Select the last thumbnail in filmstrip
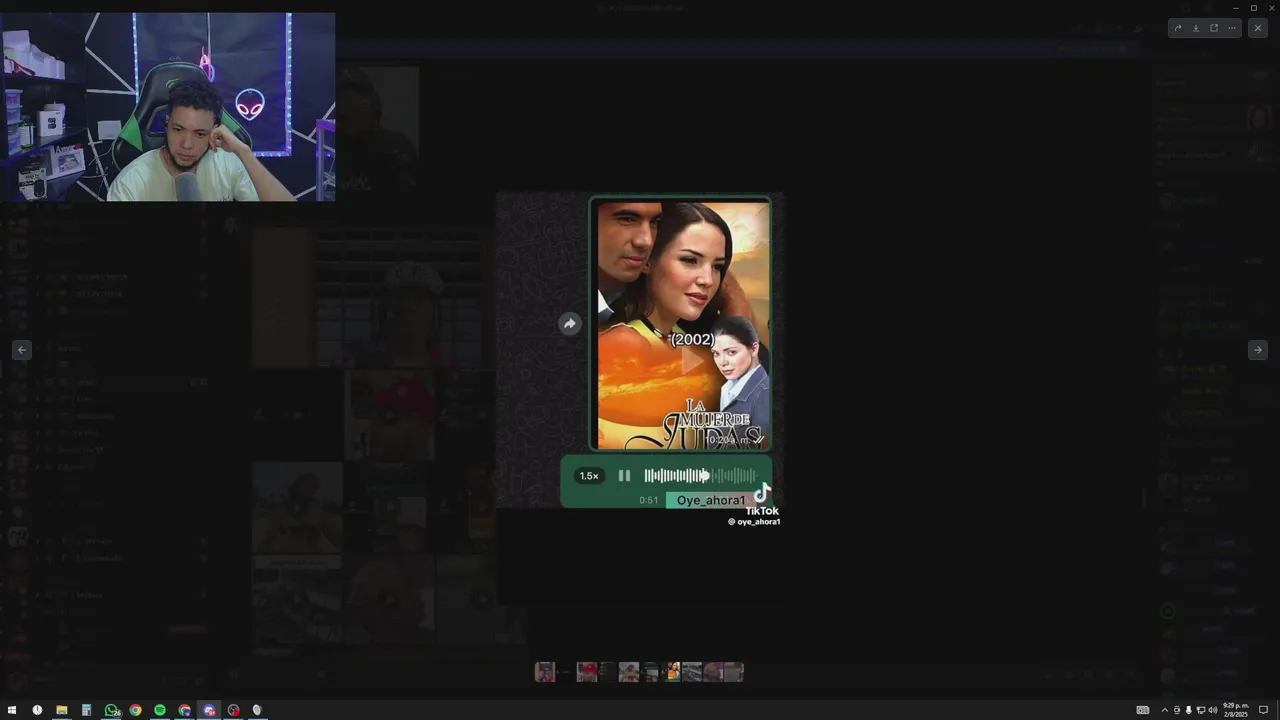The height and width of the screenshot is (720, 1280). click(733, 672)
